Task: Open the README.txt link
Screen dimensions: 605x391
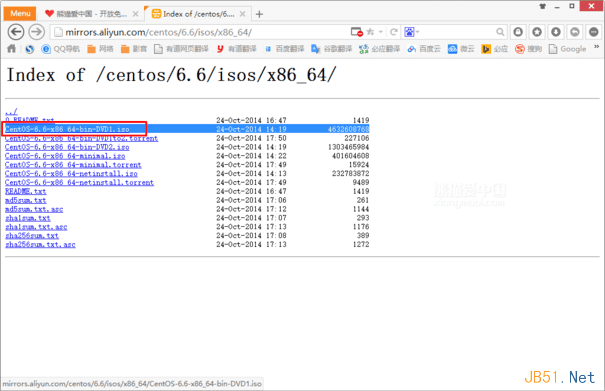Action: 25,191
